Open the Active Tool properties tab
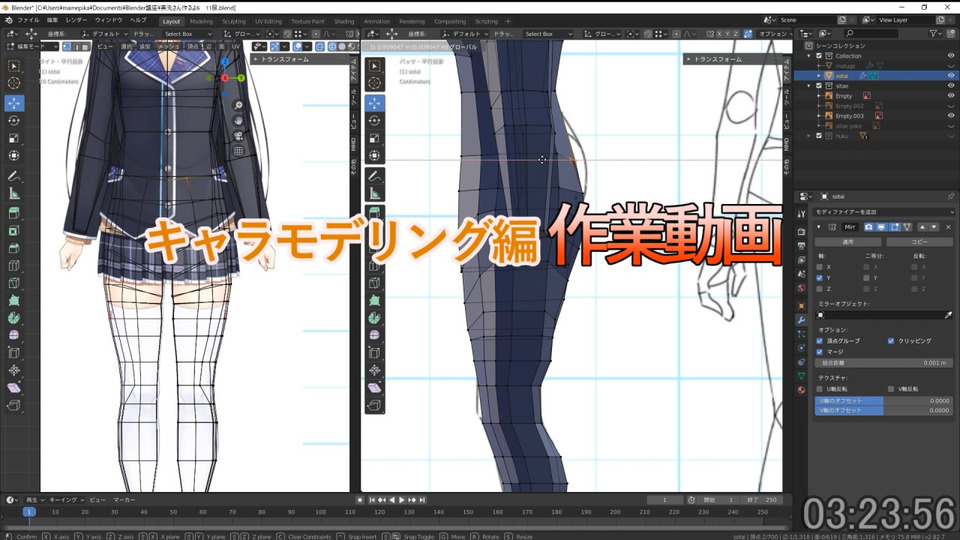 pos(801,214)
